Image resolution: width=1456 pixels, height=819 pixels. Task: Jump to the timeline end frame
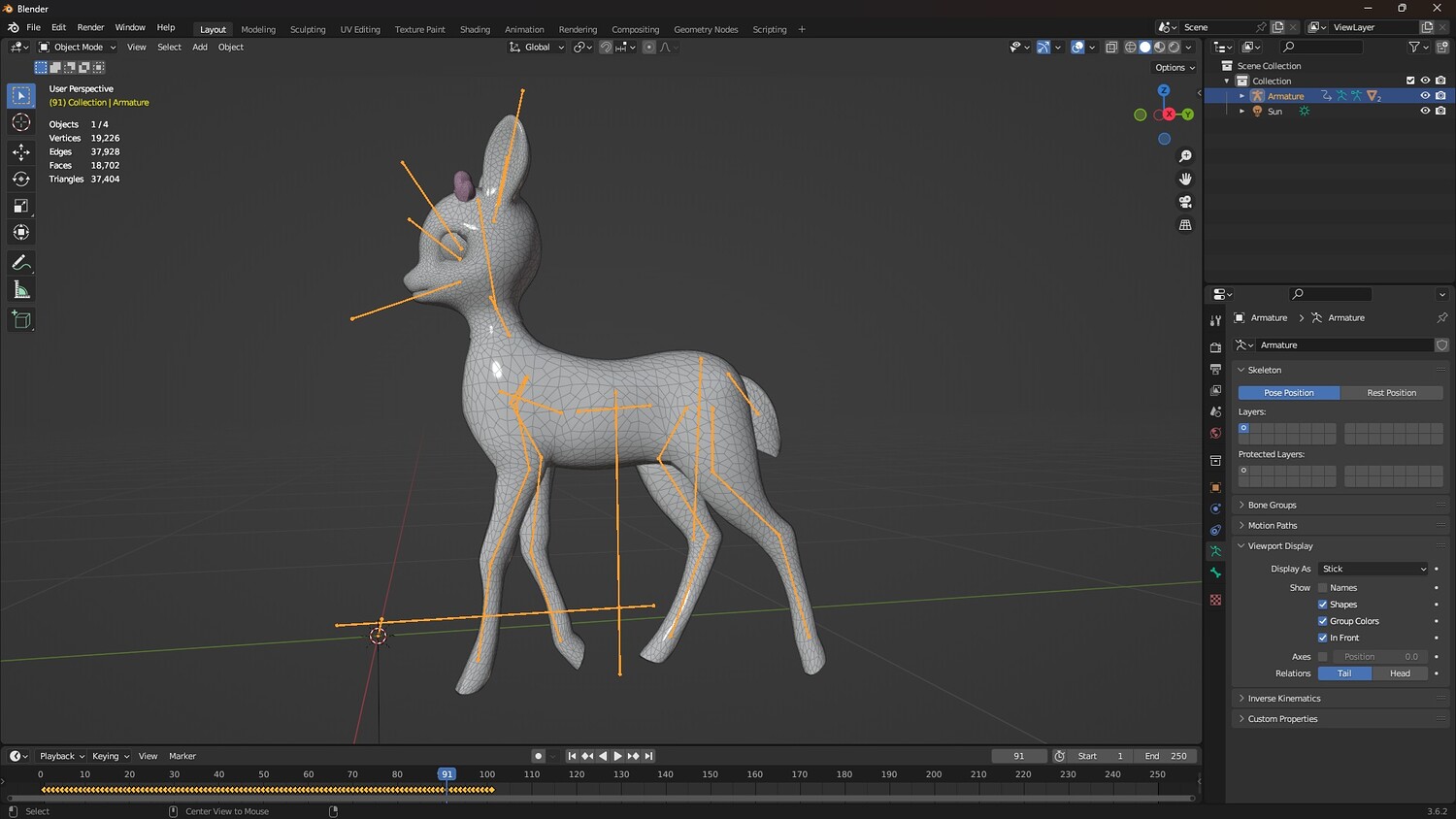[649, 756]
